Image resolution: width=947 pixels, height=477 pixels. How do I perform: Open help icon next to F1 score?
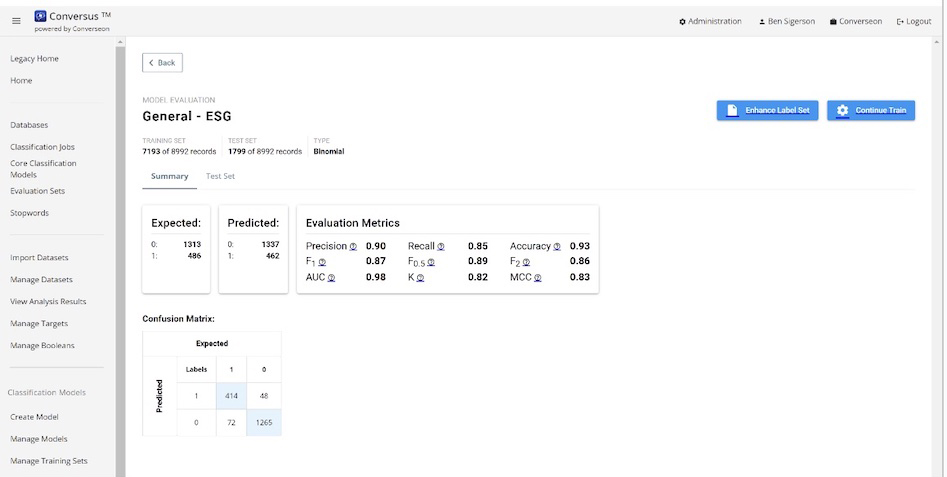[x=323, y=262]
